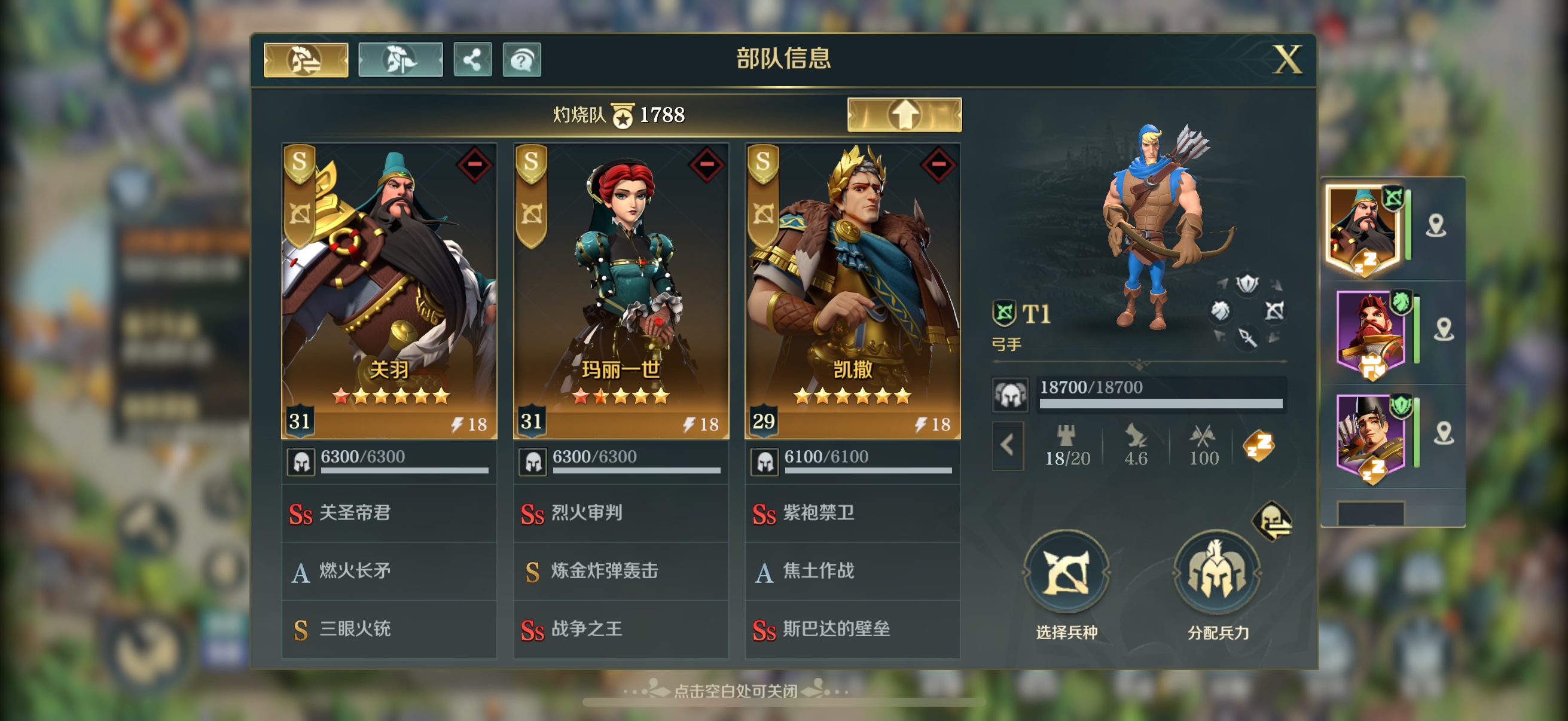Click the resting status zZ icon
This screenshot has height=721, width=1568.
(1258, 446)
